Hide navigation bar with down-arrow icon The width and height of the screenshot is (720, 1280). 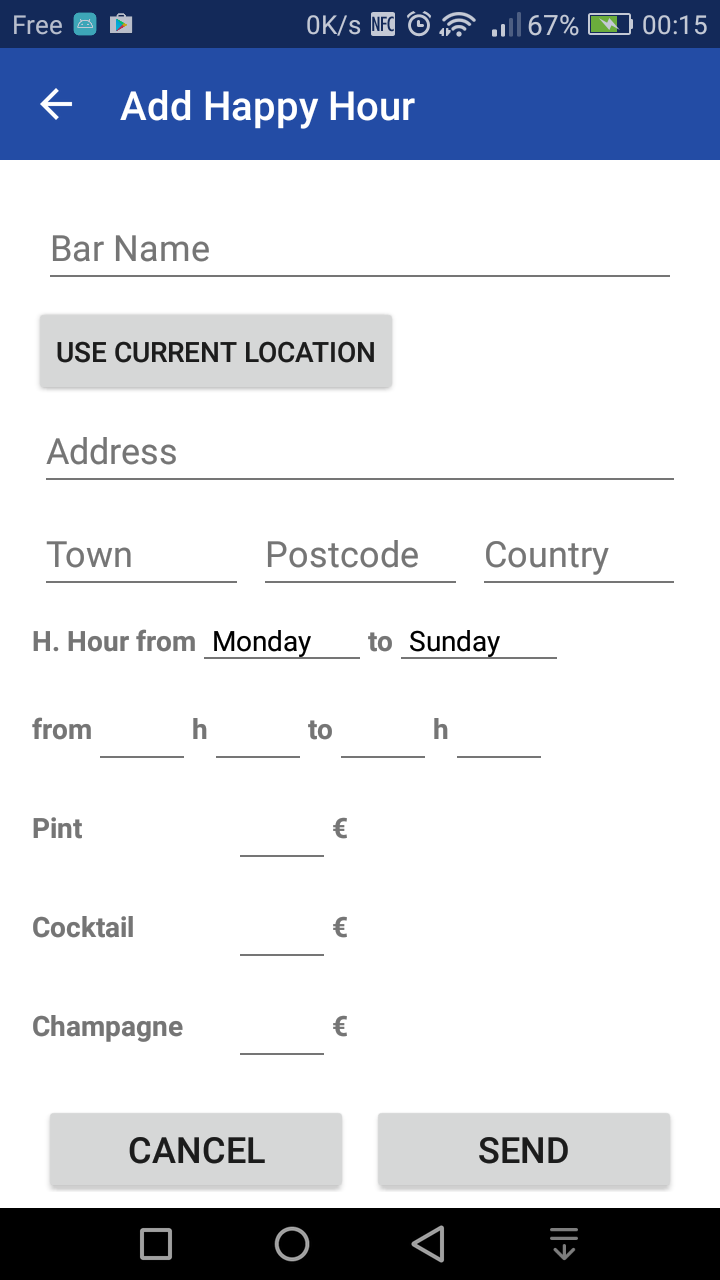pyautogui.click(x=564, y=1244)
